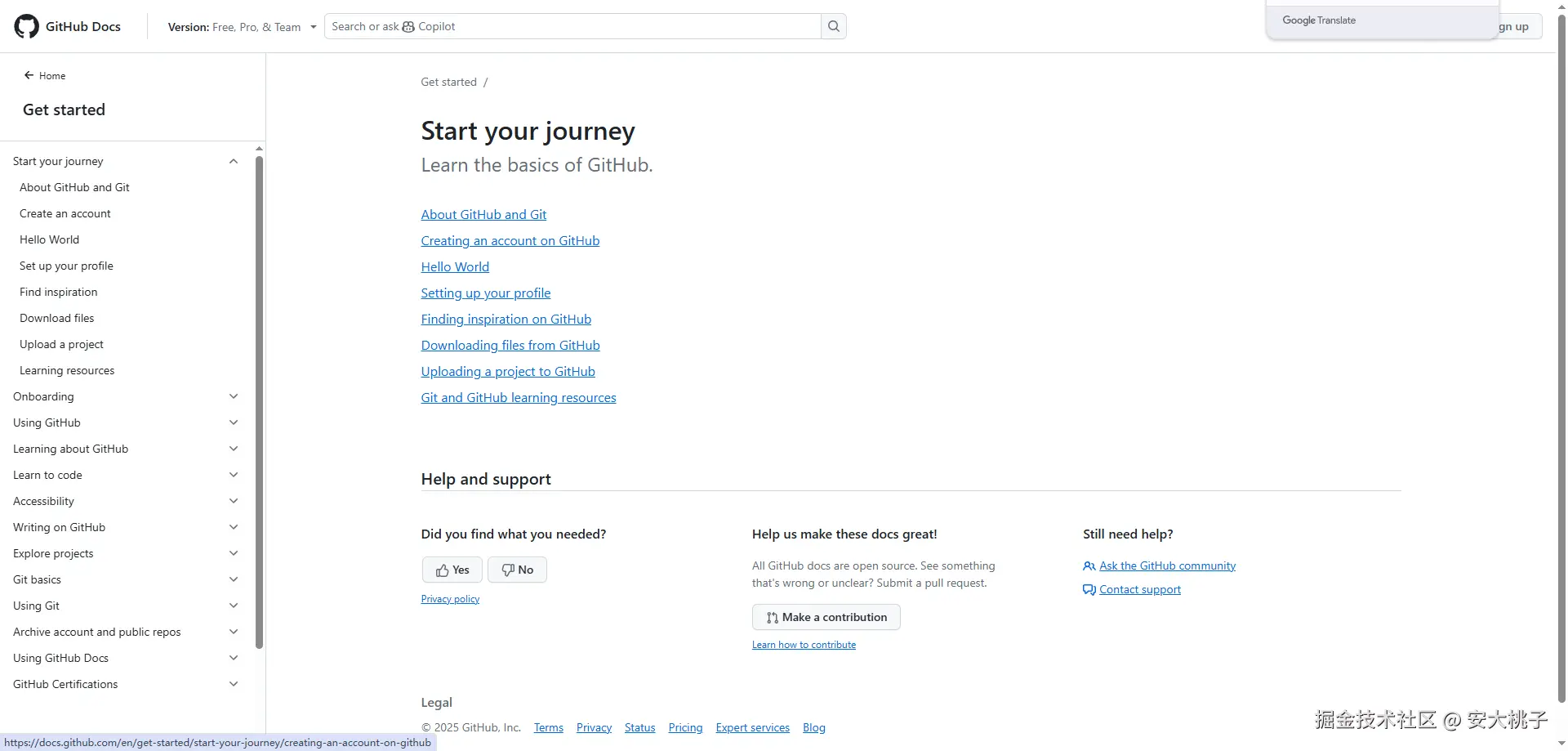Click the thumbs-up Yes feedback button
Image resolution: width=1568 pixels, height=751 pixels.
coord(452,570)
